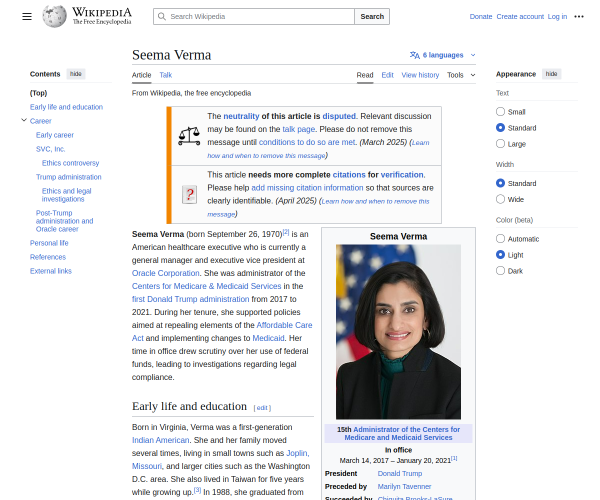Open the Oracle Corporation link
The height and width of the screenshot is (500, 600).
pos(166,273)
